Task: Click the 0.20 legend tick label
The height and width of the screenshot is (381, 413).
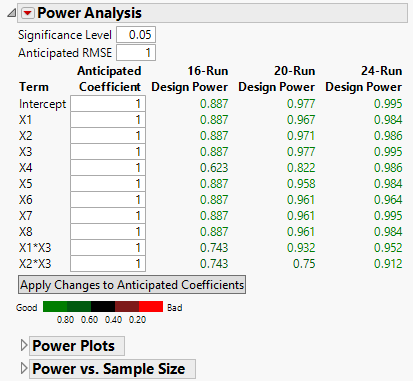Action: tap(137, 320)
